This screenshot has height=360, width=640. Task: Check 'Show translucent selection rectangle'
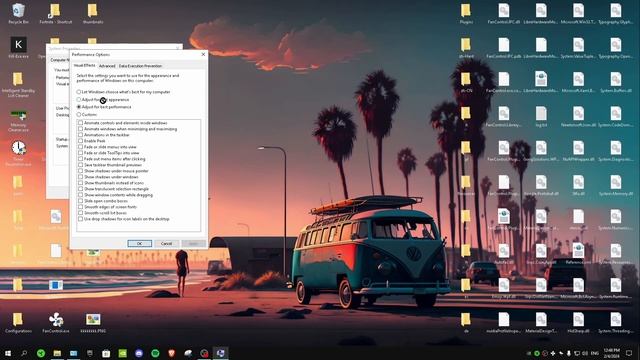(x=80, y=189)
